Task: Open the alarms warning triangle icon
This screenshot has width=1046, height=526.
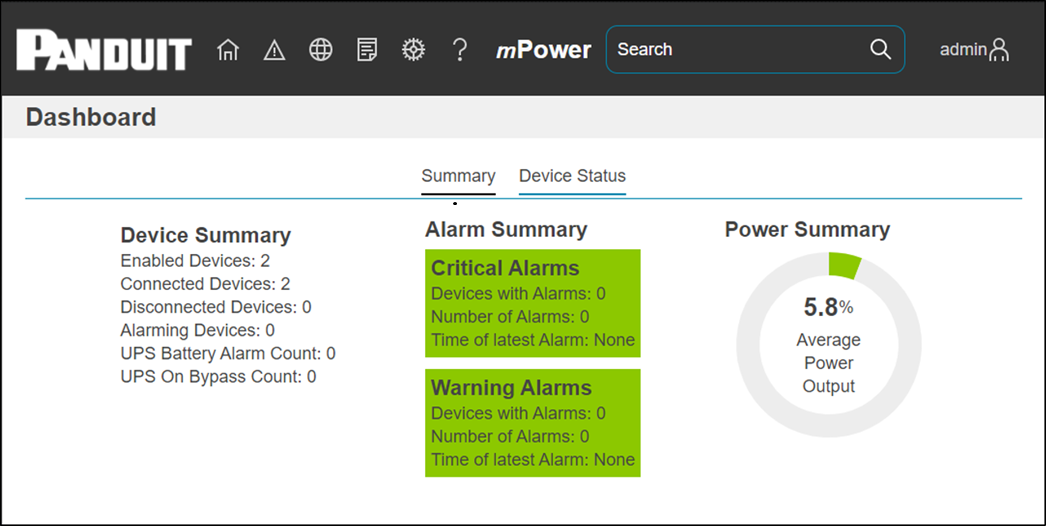Action: pos(274,50)
